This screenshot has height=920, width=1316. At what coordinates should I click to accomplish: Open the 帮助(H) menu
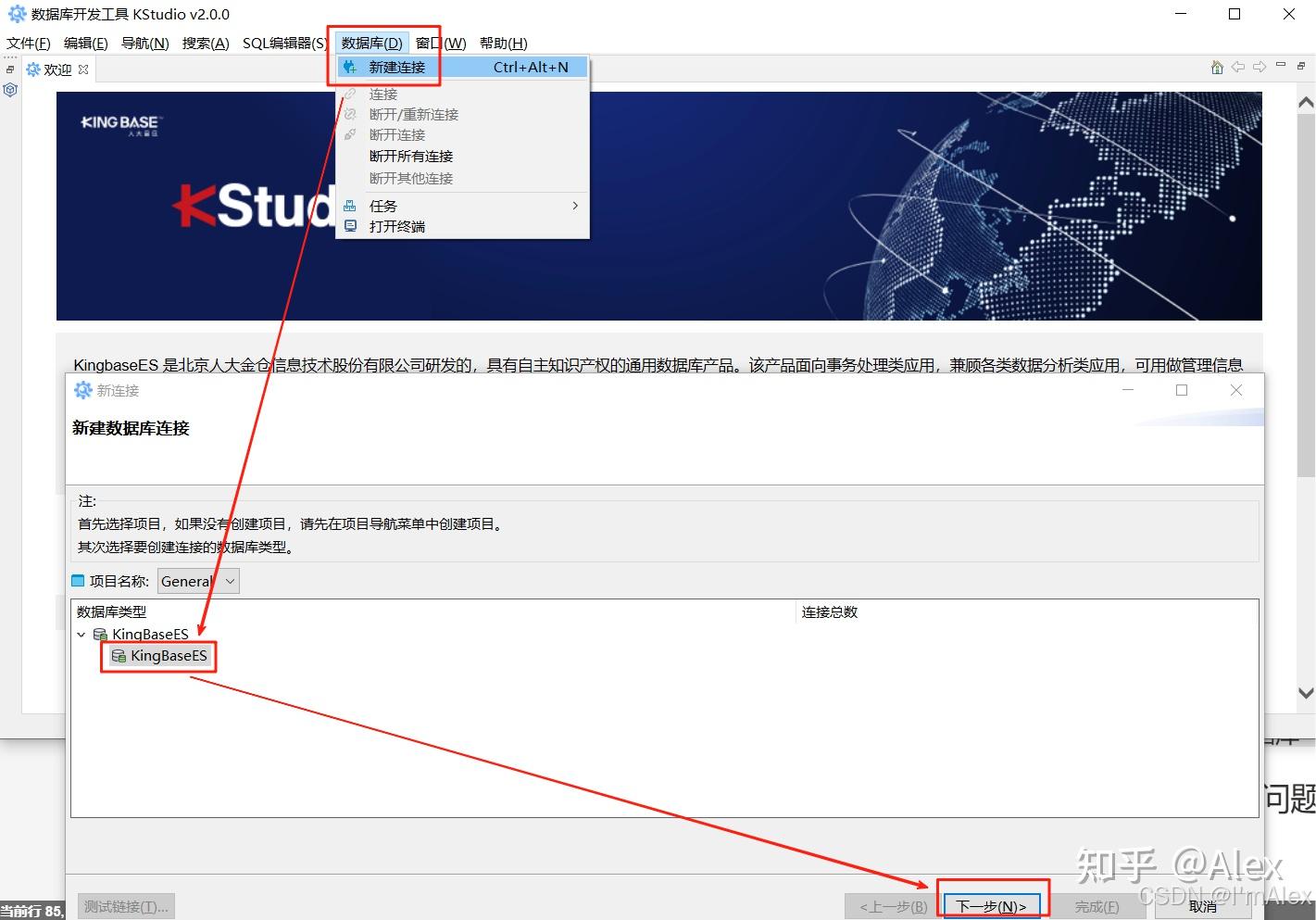[503, 43]
